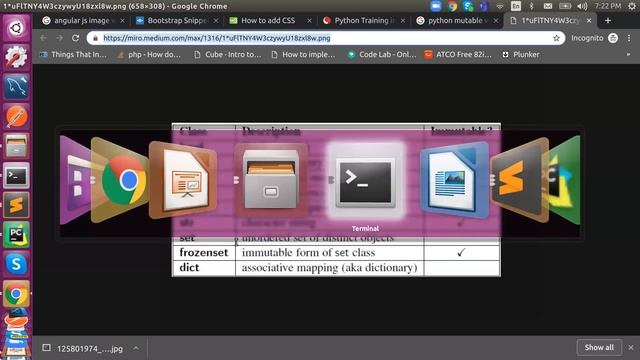Image resolution: width=640 pixels, height=360 pixels.
Task: Open a new Chrome tab
Action: coord(608,20)
